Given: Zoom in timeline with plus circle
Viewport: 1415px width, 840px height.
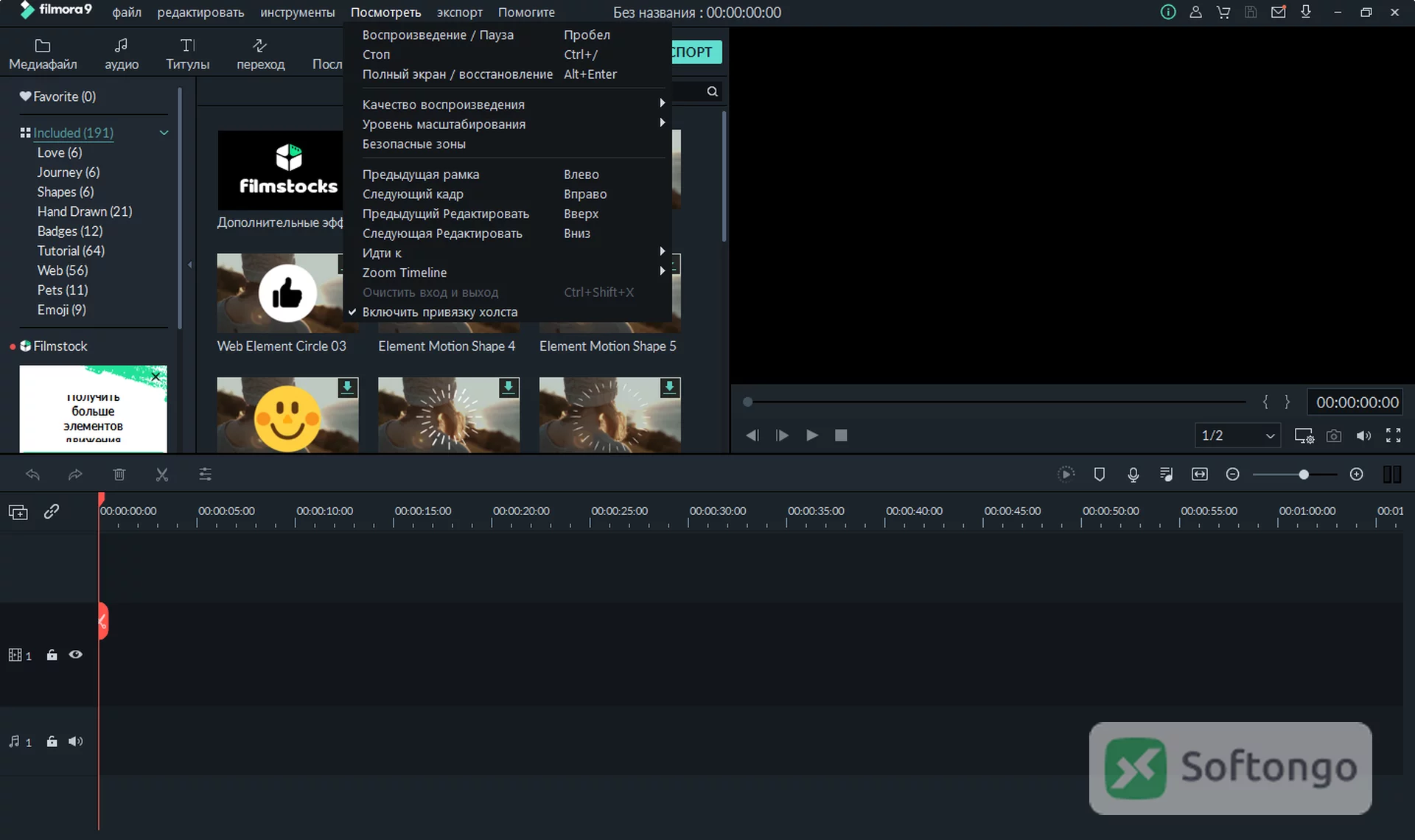Looking at the screenshot, I should [1356, 475].
